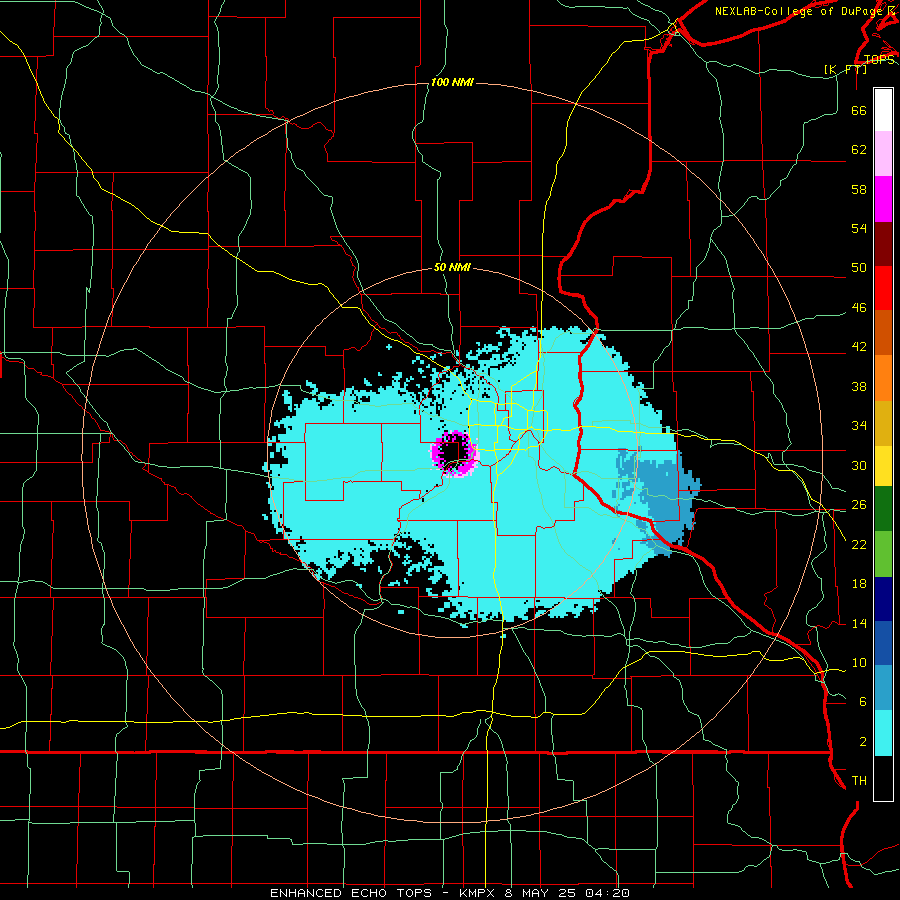Viewport: 900px width, 900px height.
Task: Click the 100 NMI range ring label
Action: (452, 83)
